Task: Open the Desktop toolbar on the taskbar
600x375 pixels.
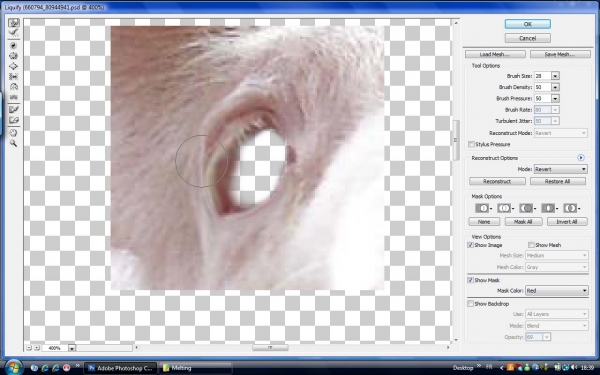Action: (x=463, y=368)
